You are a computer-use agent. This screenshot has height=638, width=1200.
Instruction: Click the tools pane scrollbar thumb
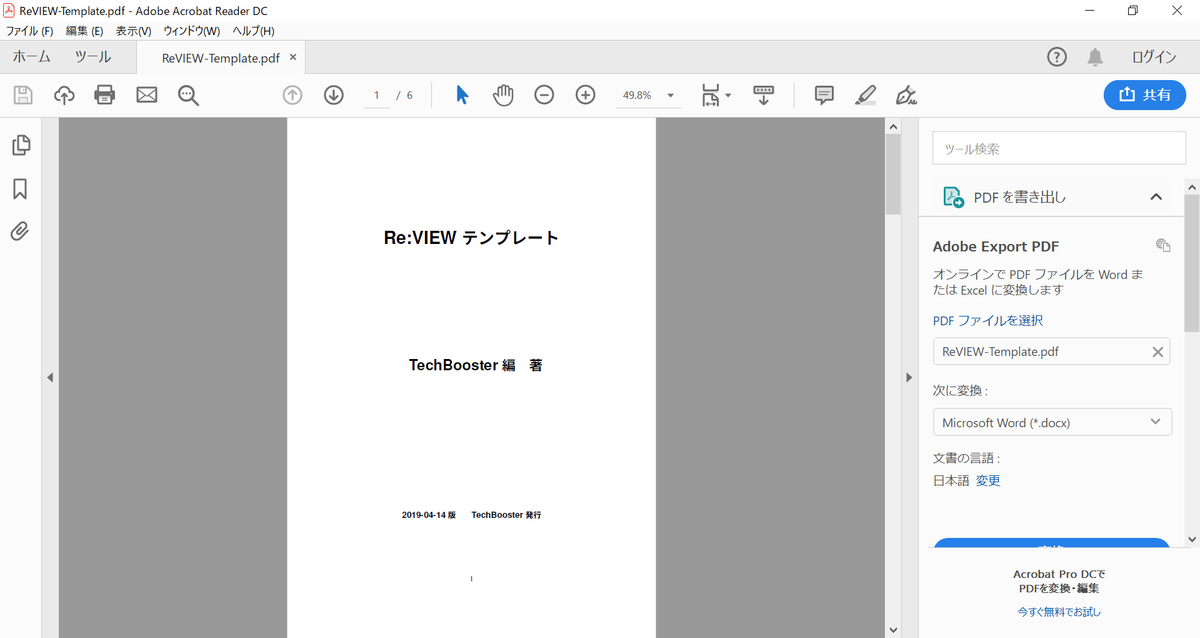point(1192,263)
